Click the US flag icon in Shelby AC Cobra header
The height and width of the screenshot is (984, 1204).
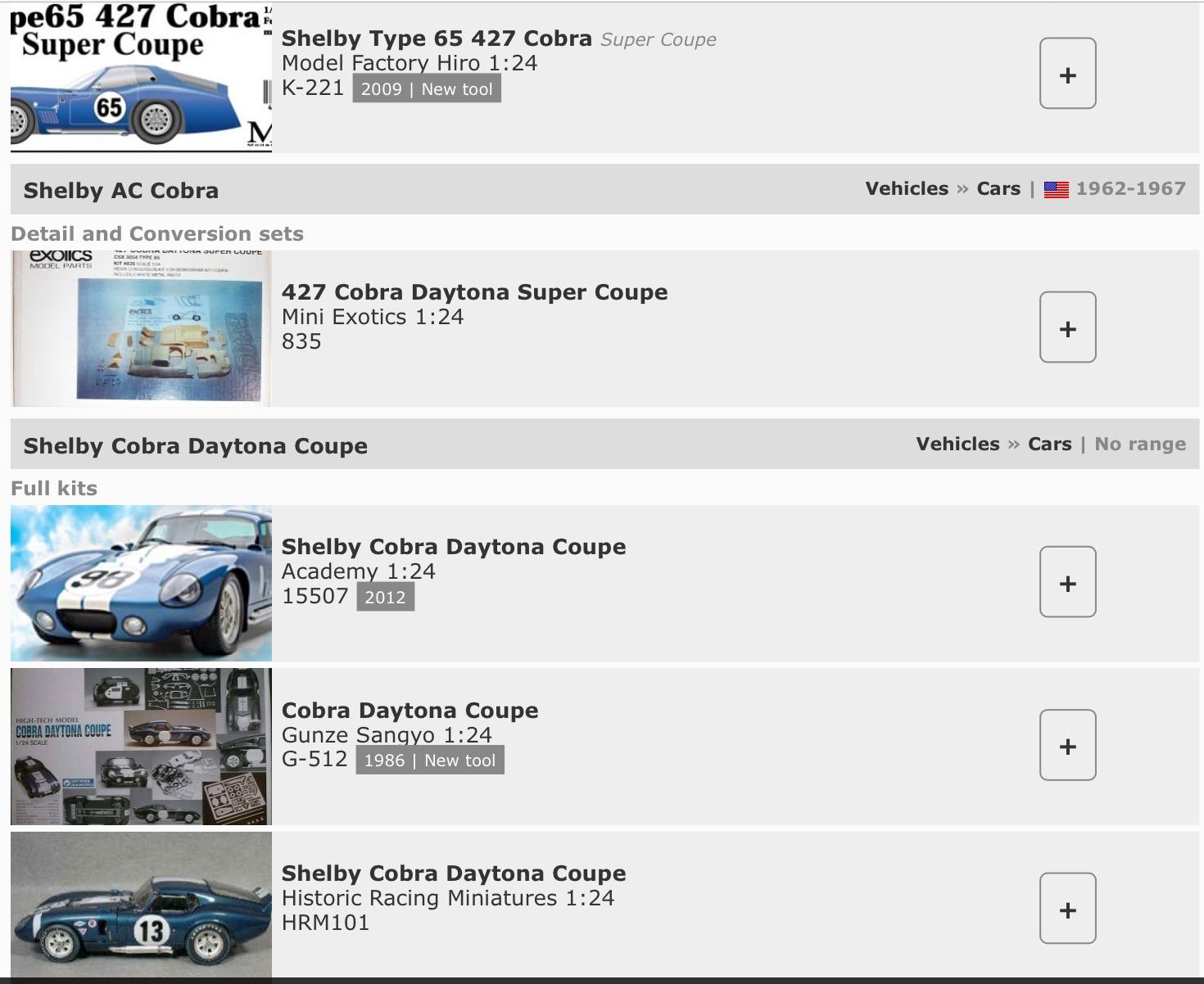point(1056,190)
